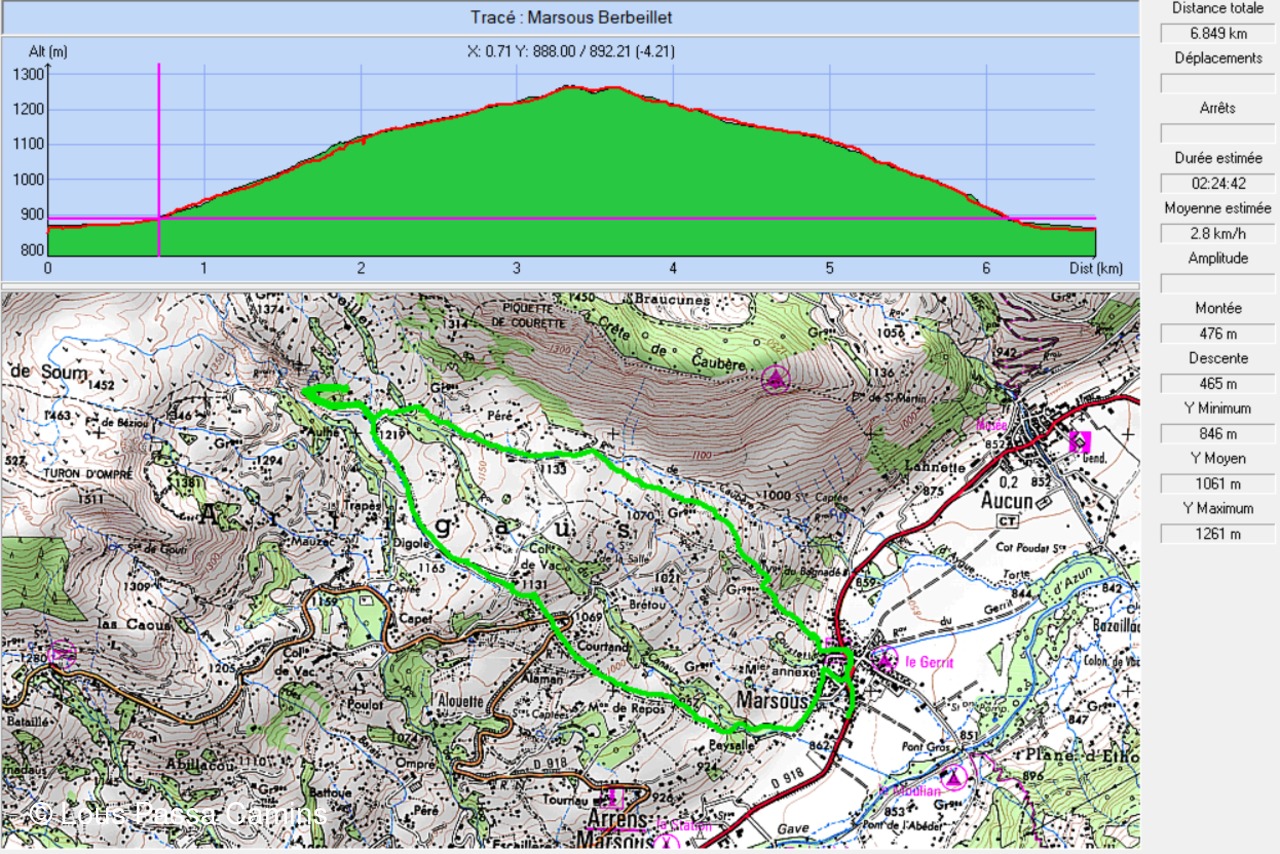Click the Déplacements empty field
1280x854 pixels.
tap(1217, 83)
